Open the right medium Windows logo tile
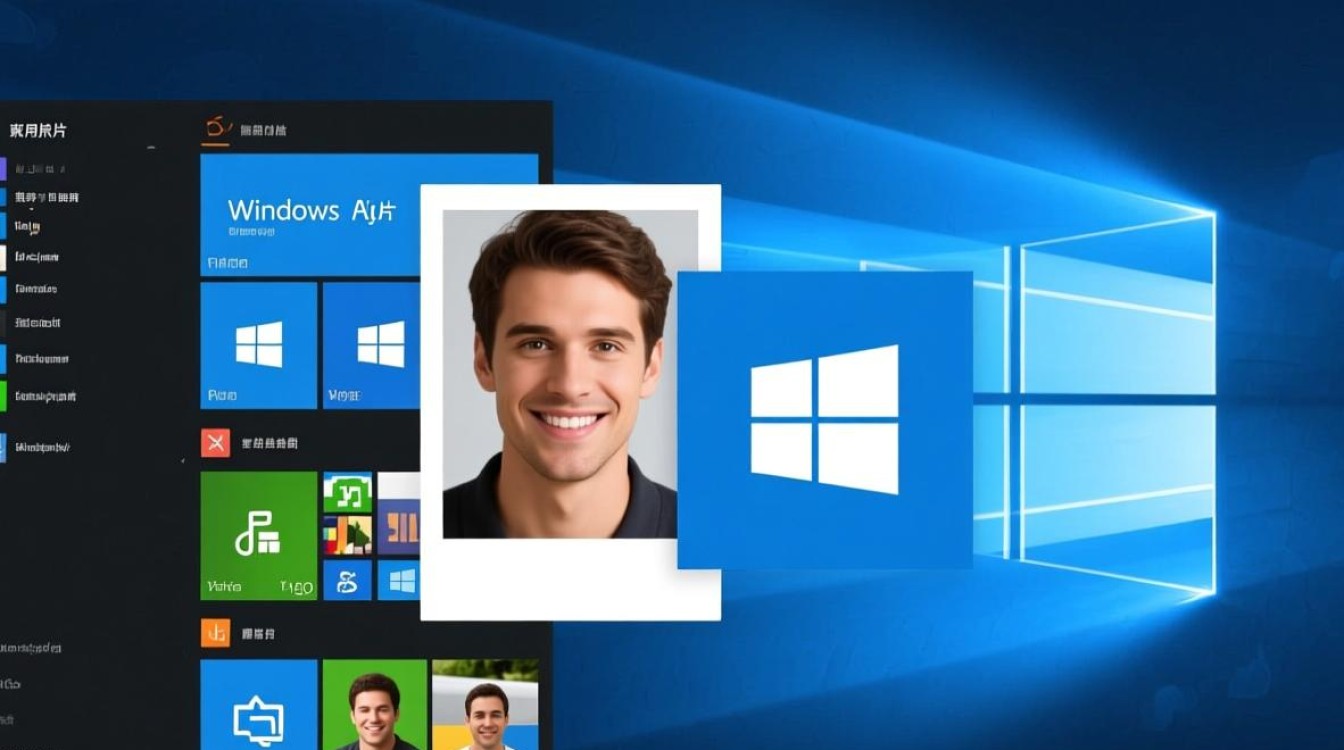The image size is (1344, 750). pos(372,345)
